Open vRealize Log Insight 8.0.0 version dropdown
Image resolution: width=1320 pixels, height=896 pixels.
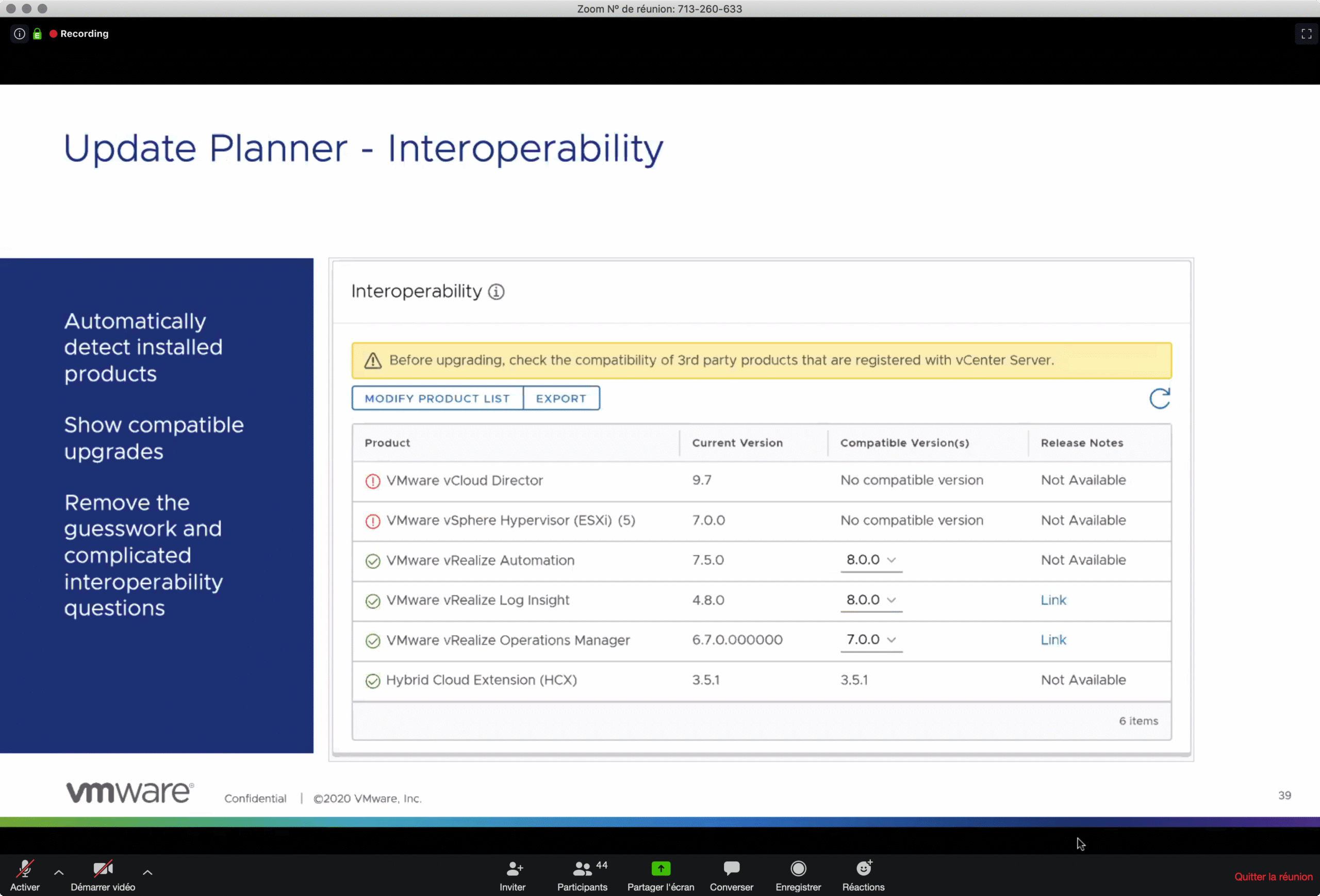[x=871, y=600]
